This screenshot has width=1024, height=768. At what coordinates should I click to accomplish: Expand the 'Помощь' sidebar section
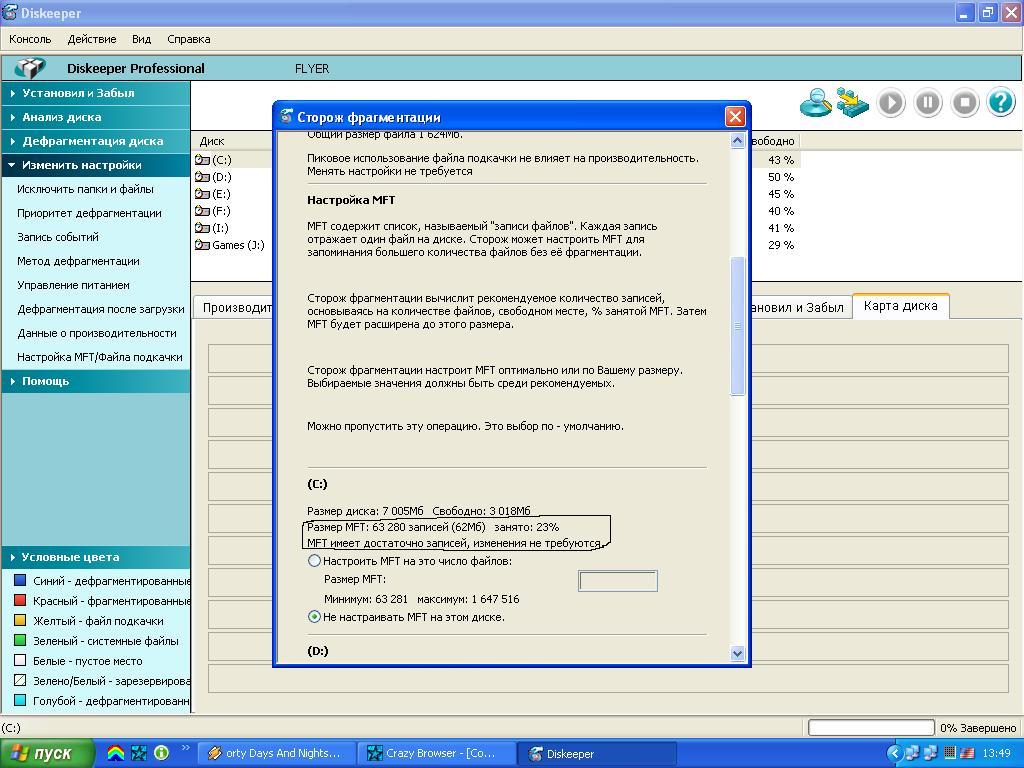pyautogui.click(x=95, y=381)
